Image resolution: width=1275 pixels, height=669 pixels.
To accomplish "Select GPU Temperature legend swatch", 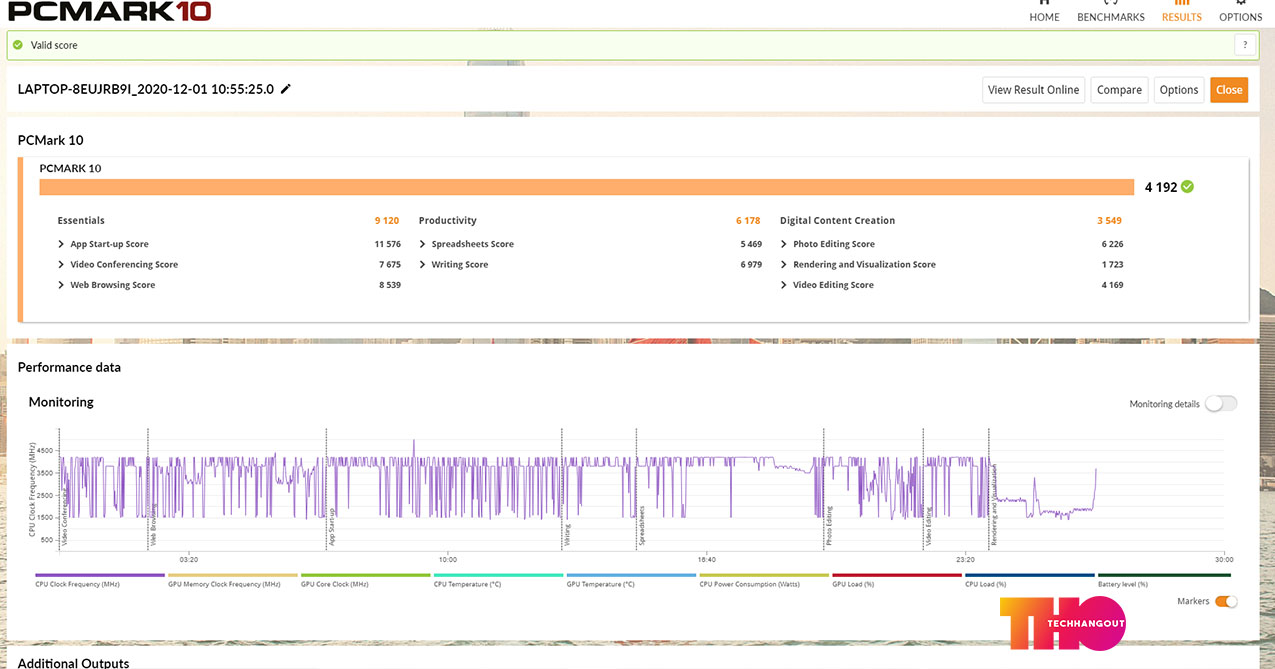I will [631, 575].
